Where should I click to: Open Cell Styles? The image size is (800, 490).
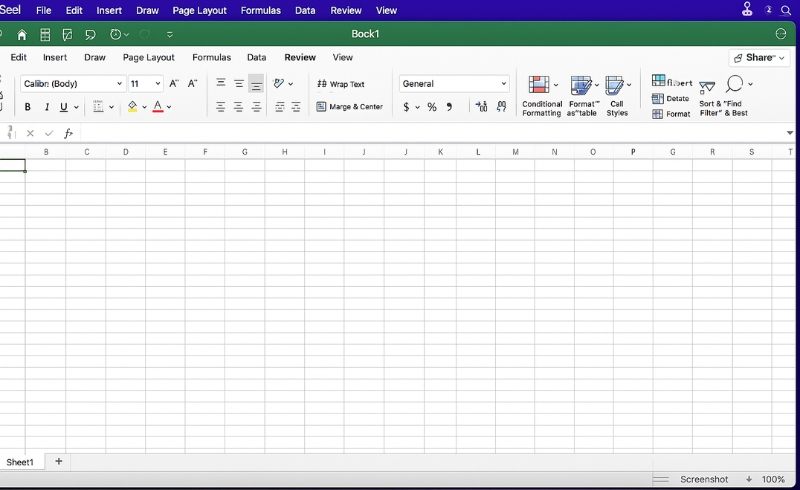click(617, 96)
